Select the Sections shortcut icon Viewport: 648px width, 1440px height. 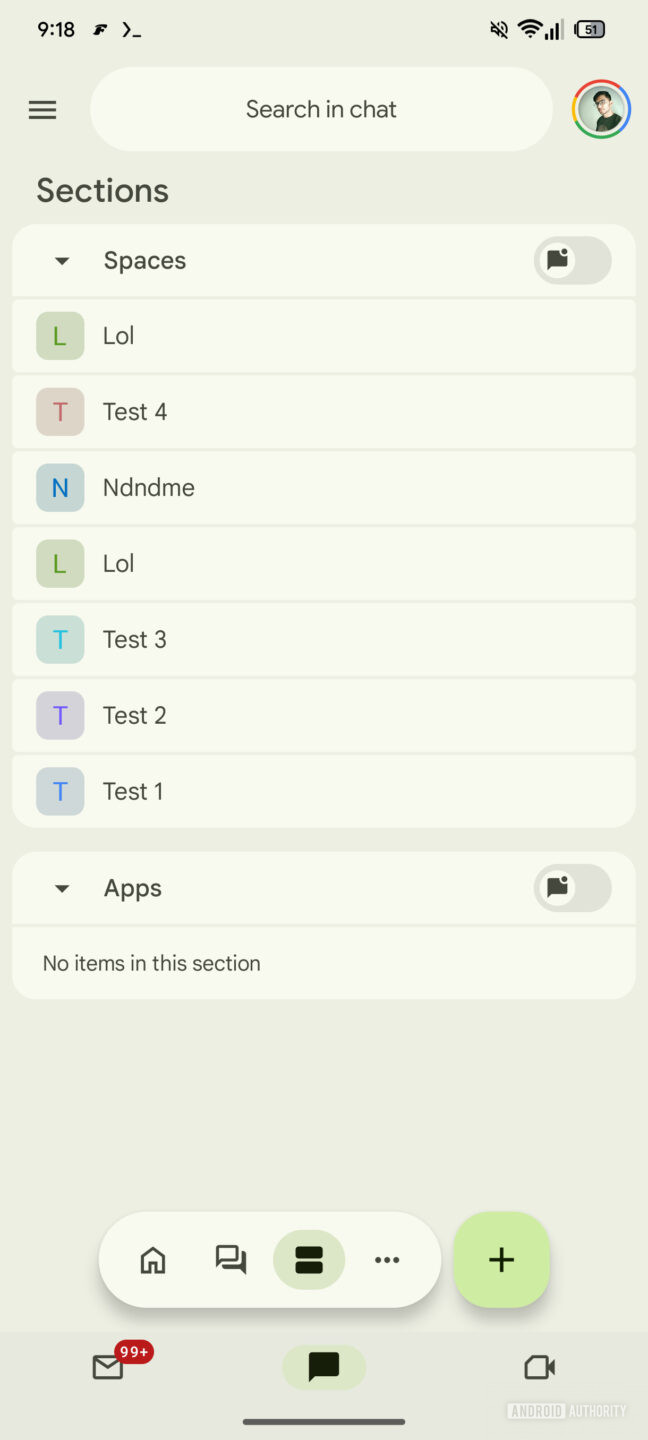point(308,1260)
